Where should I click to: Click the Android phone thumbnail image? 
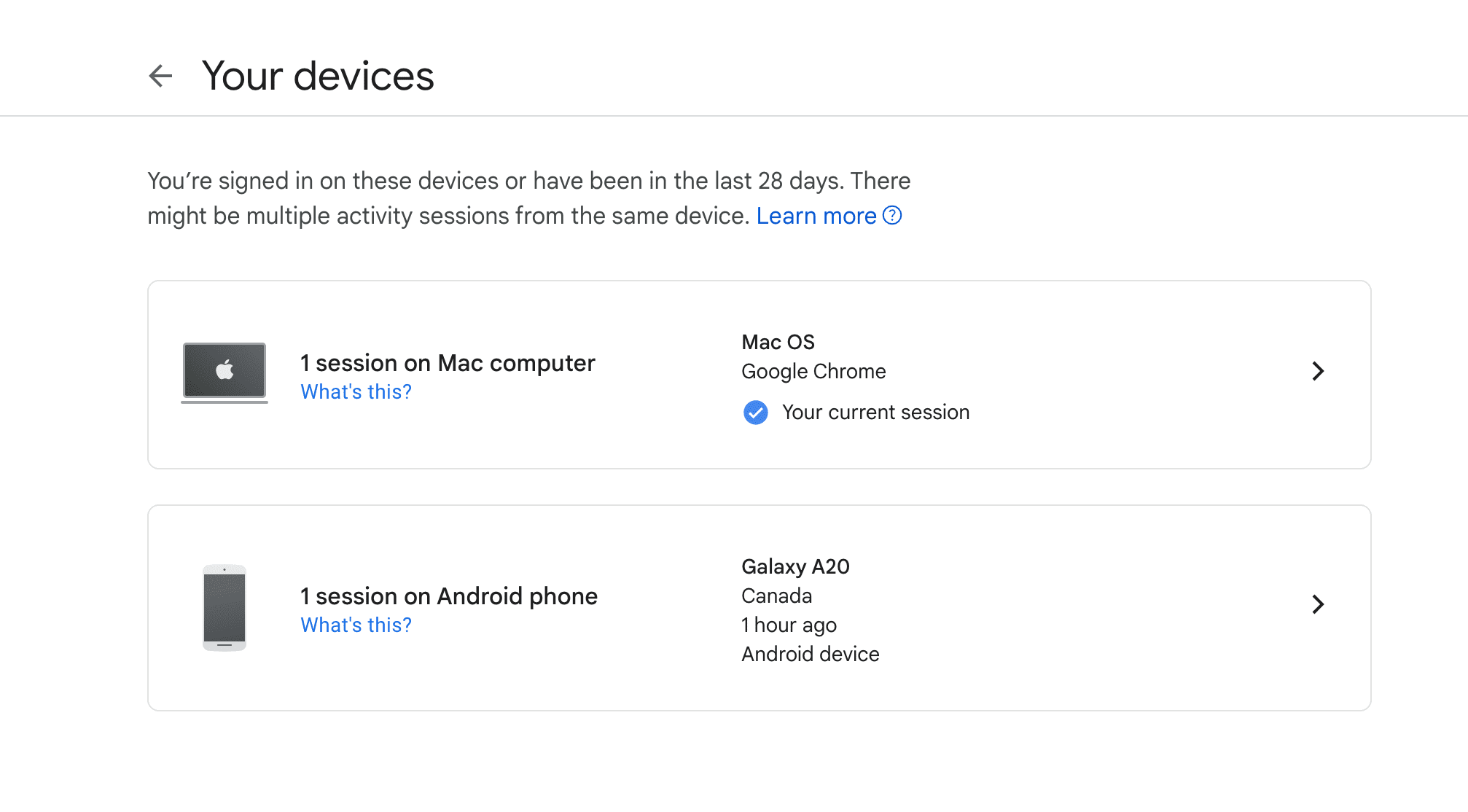224,608
